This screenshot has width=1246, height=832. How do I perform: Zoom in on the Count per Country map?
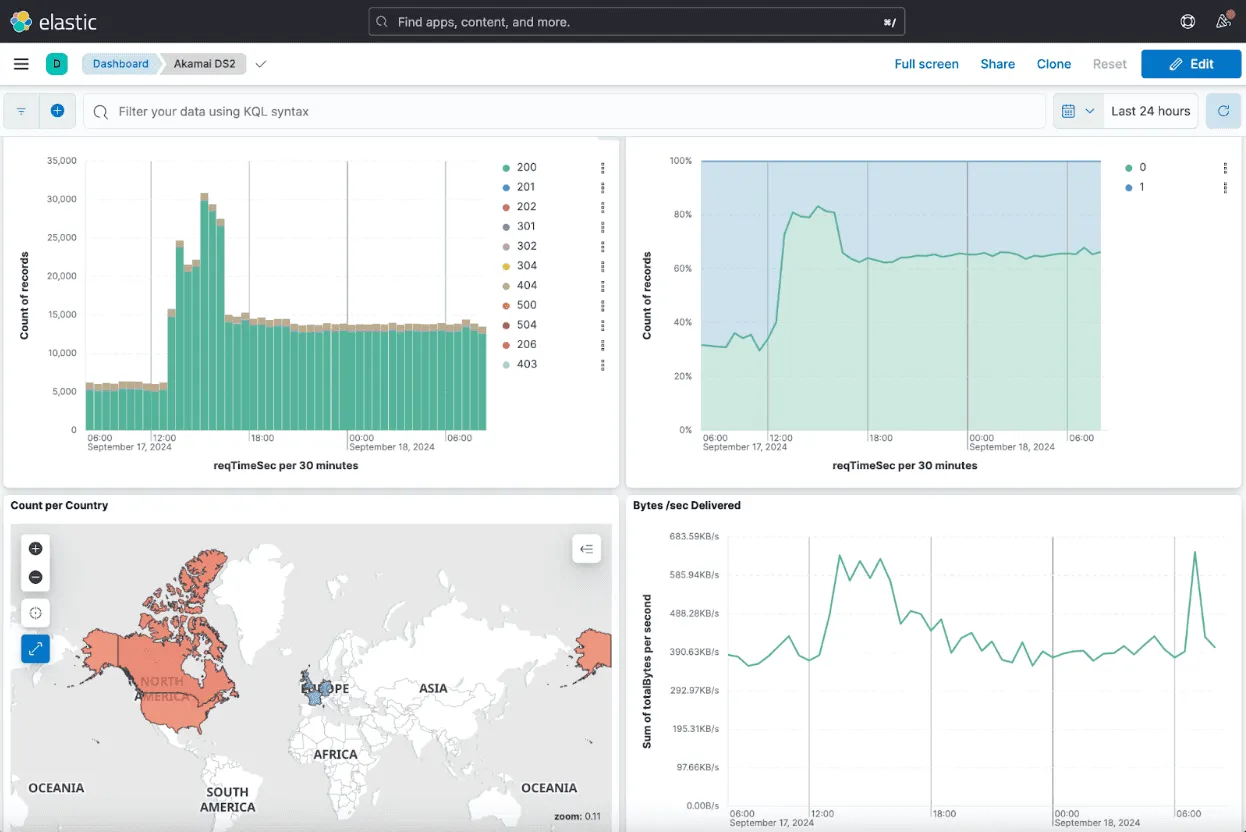[x=35, y=548]
